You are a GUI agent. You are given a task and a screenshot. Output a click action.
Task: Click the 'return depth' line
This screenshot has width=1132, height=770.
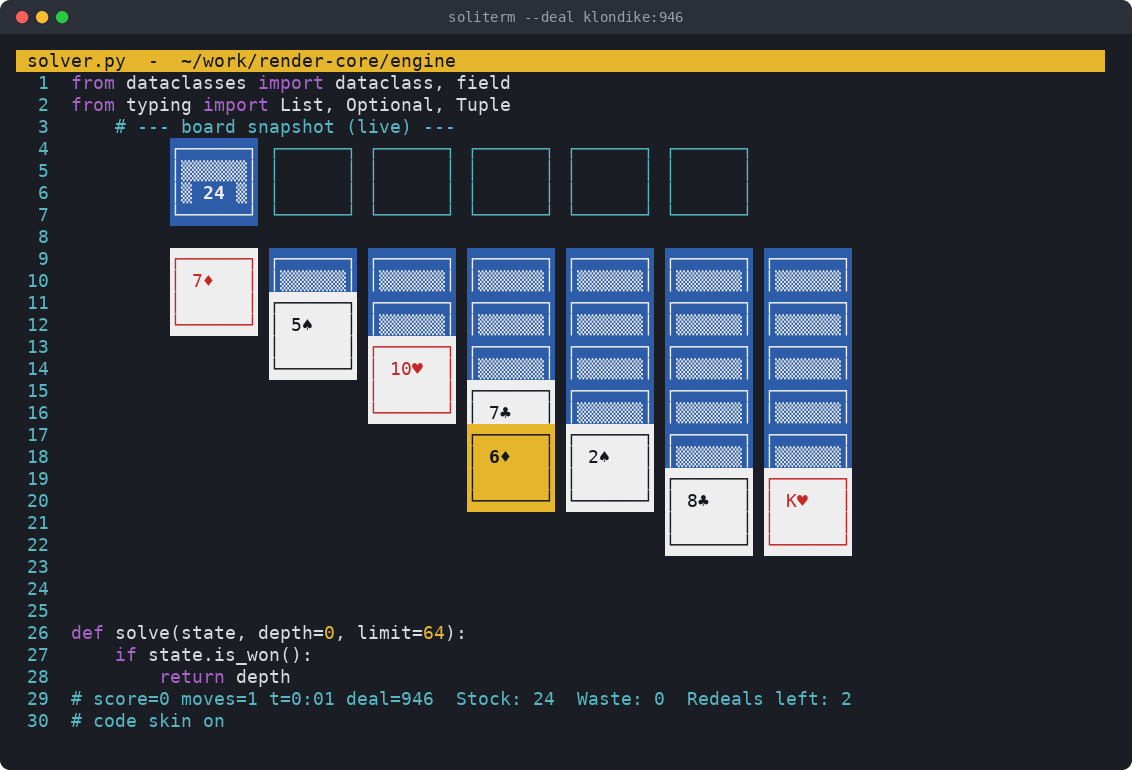tap(225, 677)
